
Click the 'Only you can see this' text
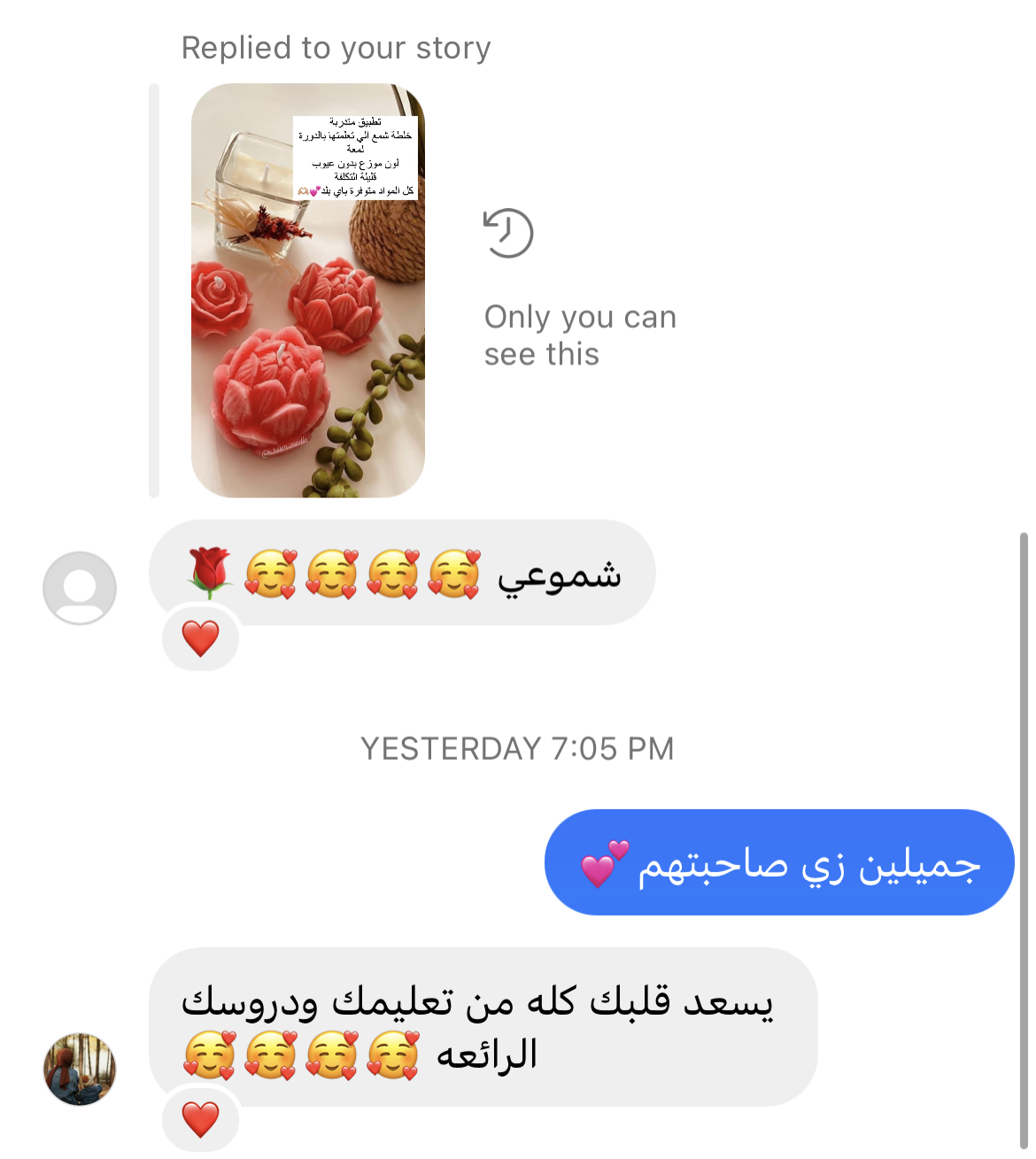tap(580, 336)
